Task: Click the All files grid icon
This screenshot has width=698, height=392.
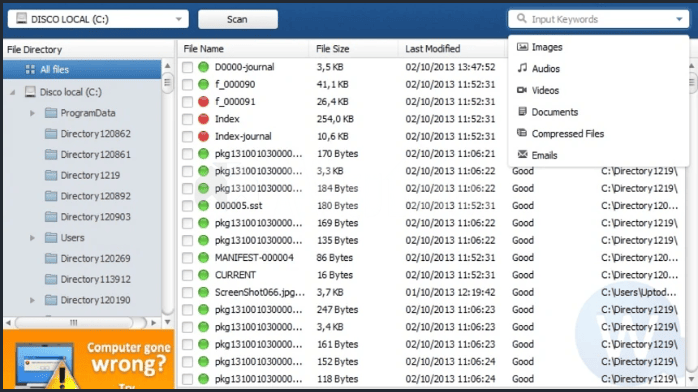Action: pos(30,69)
